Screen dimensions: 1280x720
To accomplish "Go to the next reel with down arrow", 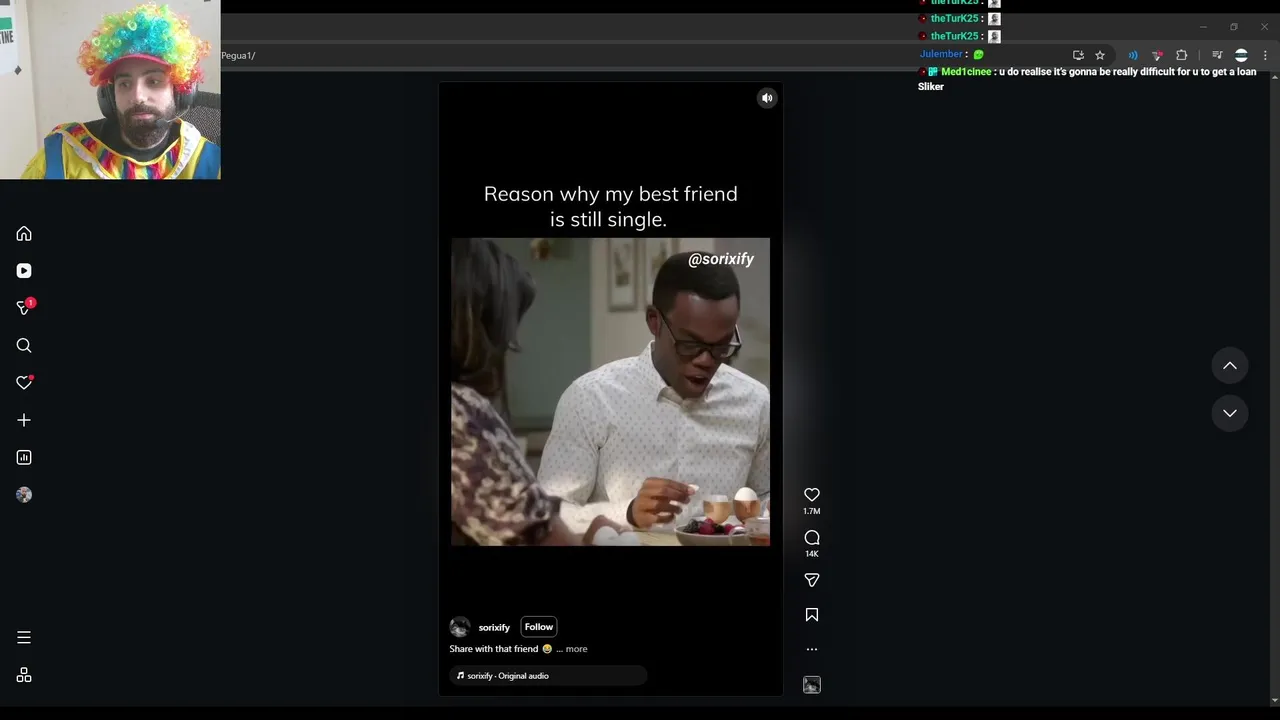I will (1230, 413).
